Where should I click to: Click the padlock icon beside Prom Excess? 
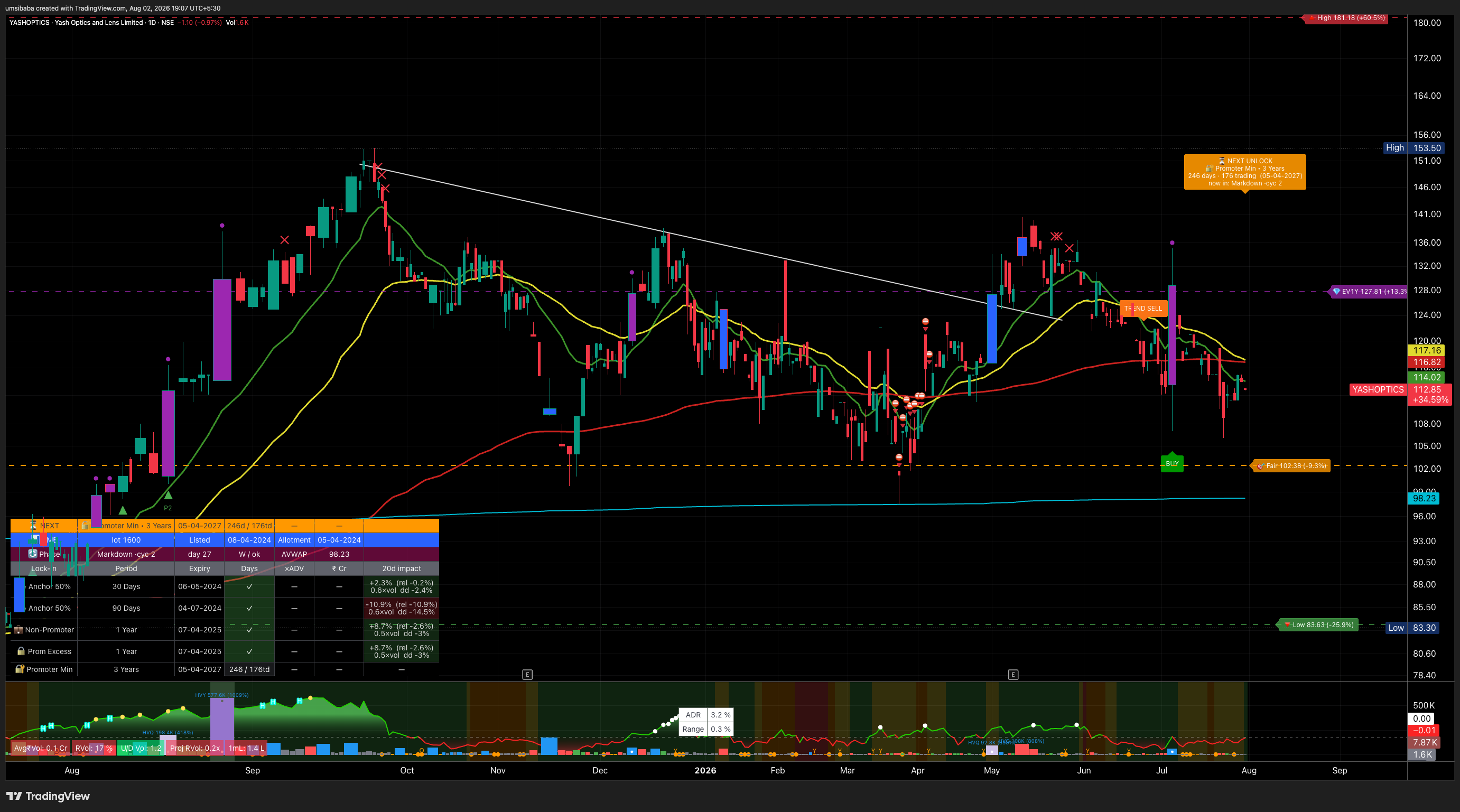[x=21, y=651]
